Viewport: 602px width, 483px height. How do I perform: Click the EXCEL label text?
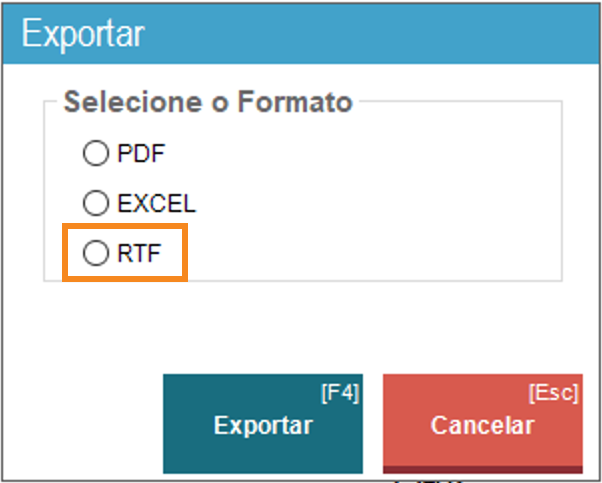tap(156, 204)
